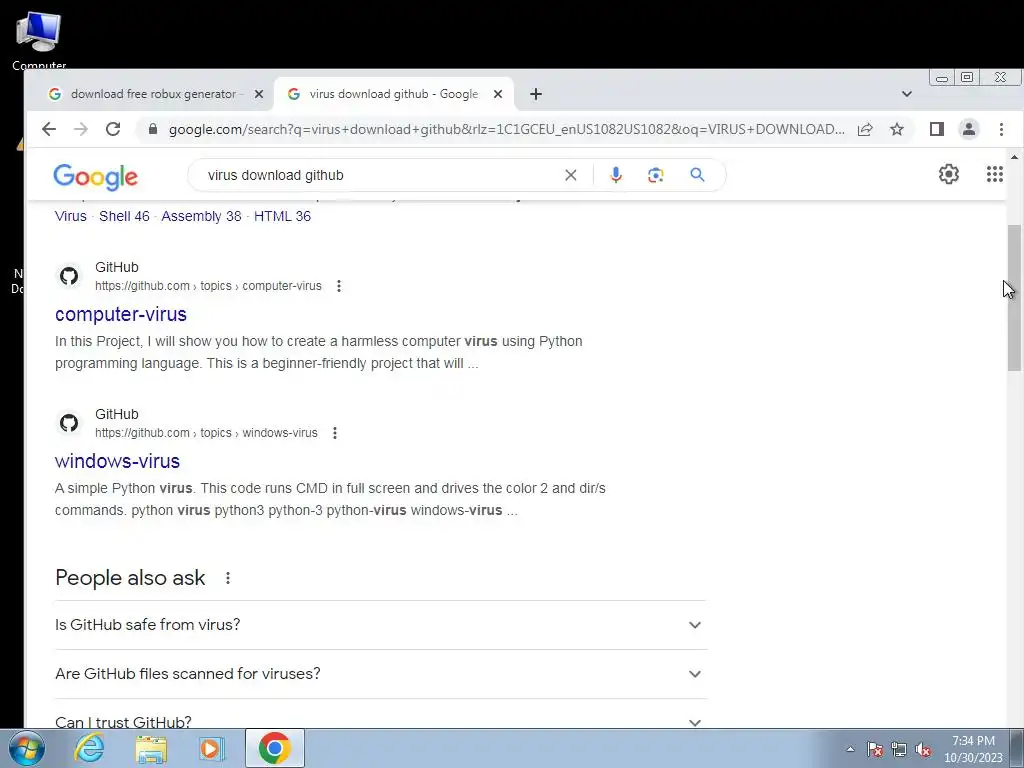Click the browser forward arrow
Viewport: 1024px width, 768px height.
coord(81,129)
